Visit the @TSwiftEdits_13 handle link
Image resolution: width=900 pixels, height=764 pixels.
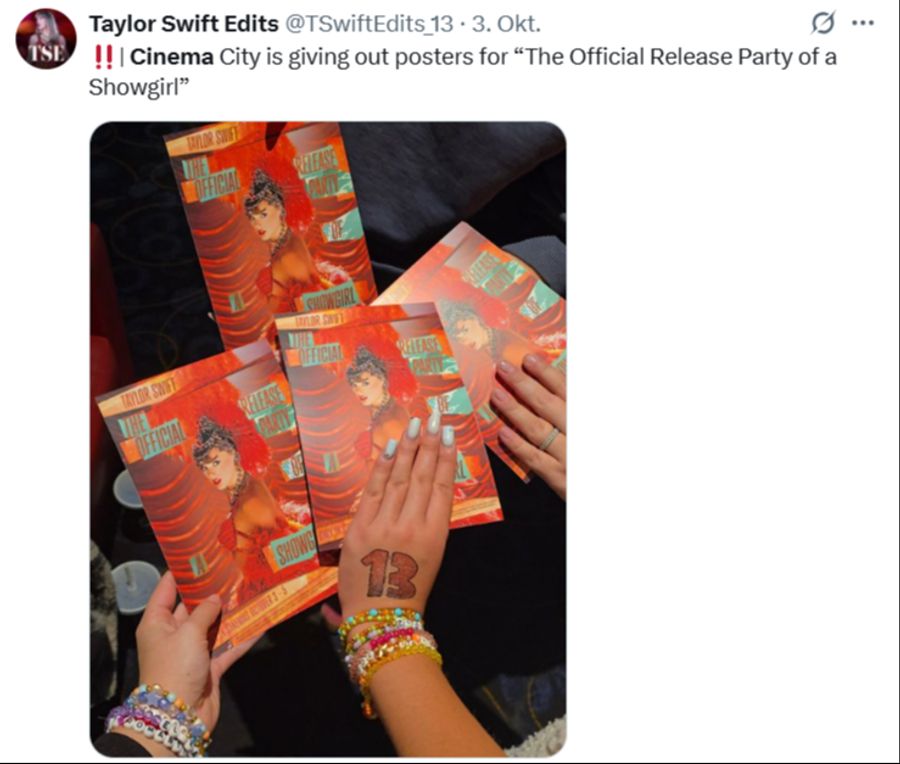(x=368, y=24)
